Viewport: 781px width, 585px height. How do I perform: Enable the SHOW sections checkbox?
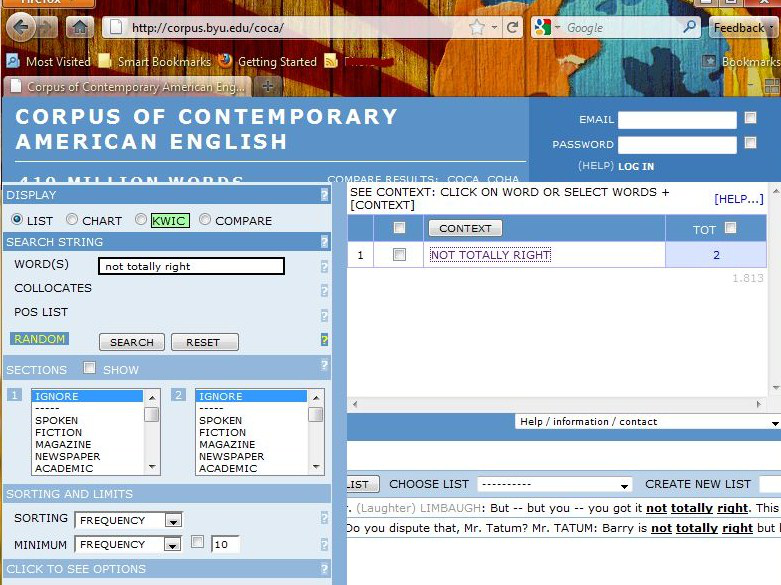coord(89,369)
